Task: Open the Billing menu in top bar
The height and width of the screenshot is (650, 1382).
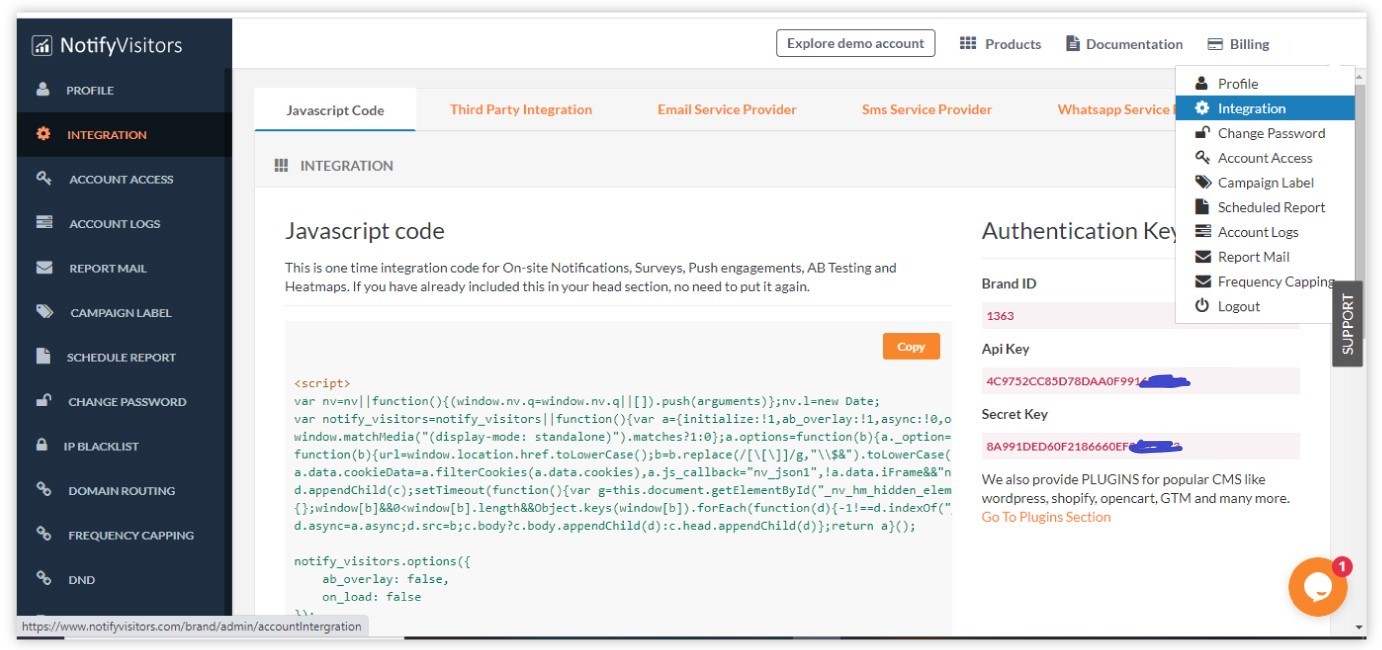Action: (1238, 44)
